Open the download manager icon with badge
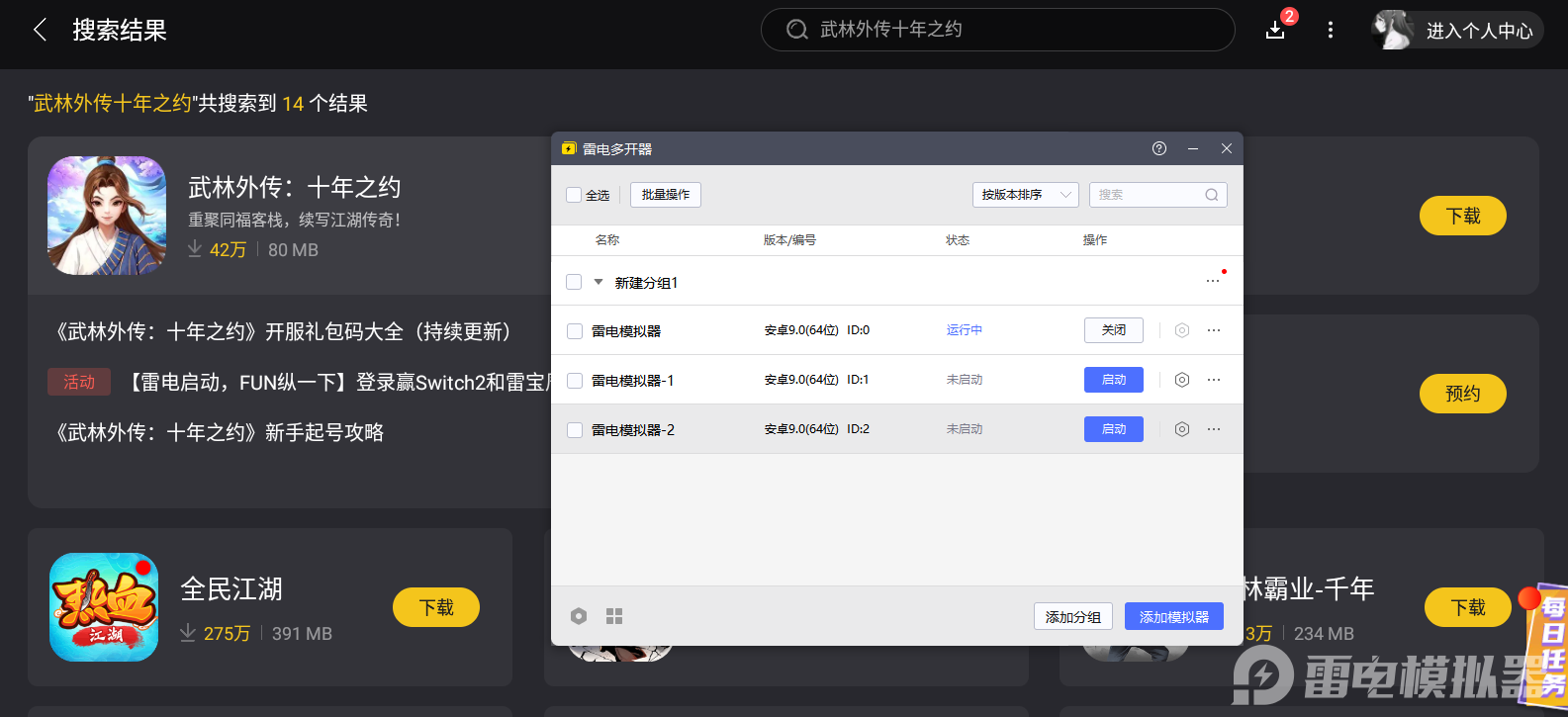 (1276, 30)
